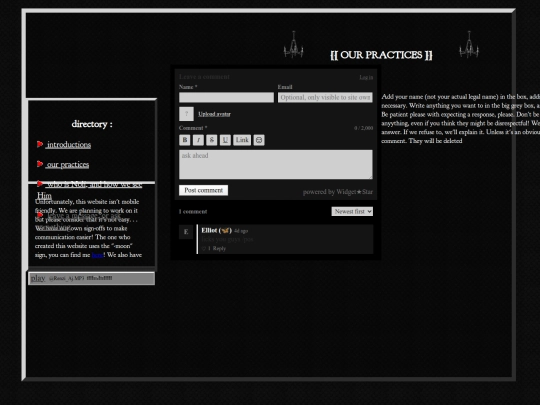Screen dimensions: 540x405
Task: Click the Post comment button
Action: tap(204, 190)
